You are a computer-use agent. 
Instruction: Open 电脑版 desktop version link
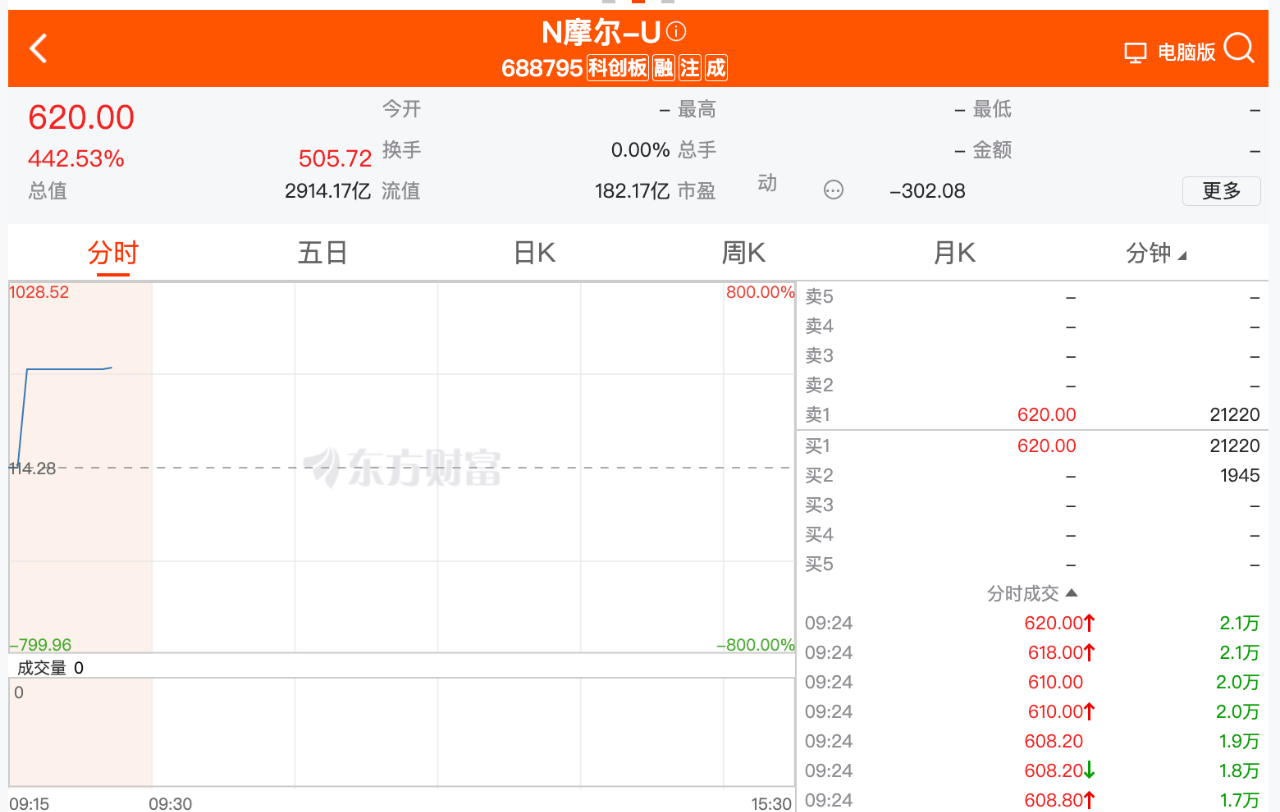(x=1186, y=53)
